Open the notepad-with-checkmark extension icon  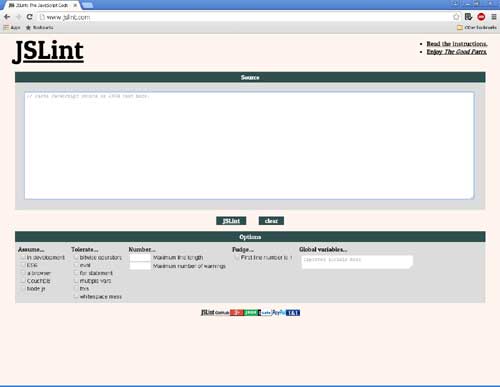468,17
